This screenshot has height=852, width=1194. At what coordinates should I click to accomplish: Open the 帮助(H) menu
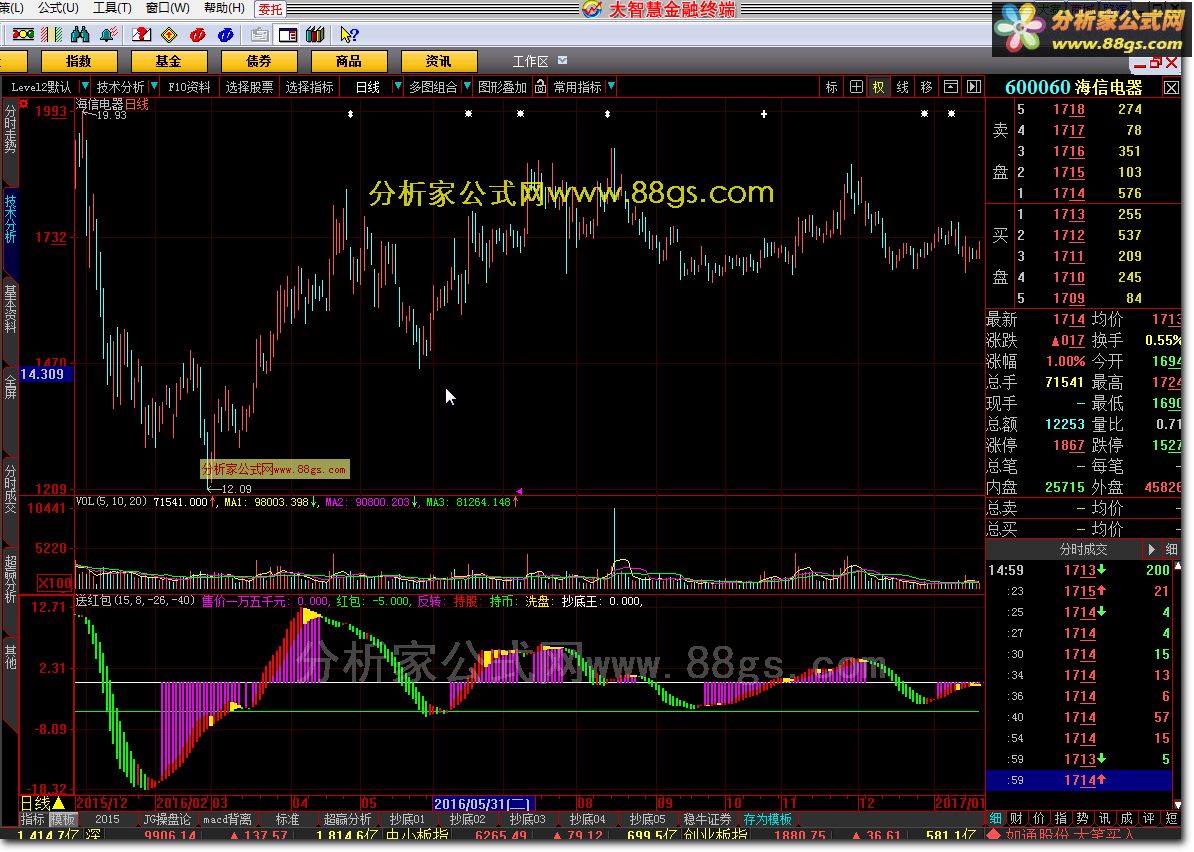224,8
